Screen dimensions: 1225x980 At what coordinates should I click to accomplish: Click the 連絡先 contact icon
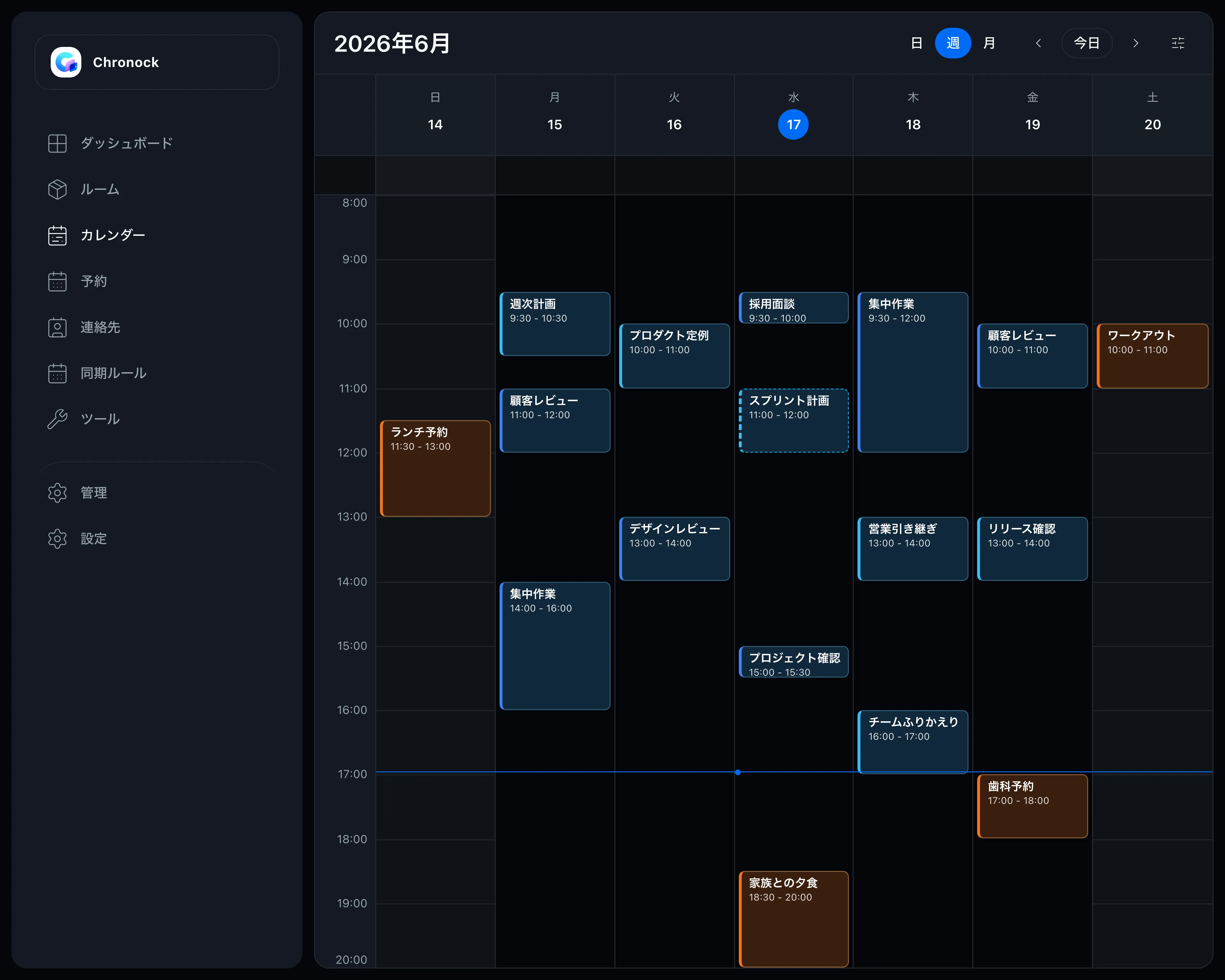click(x=57, y=327)
